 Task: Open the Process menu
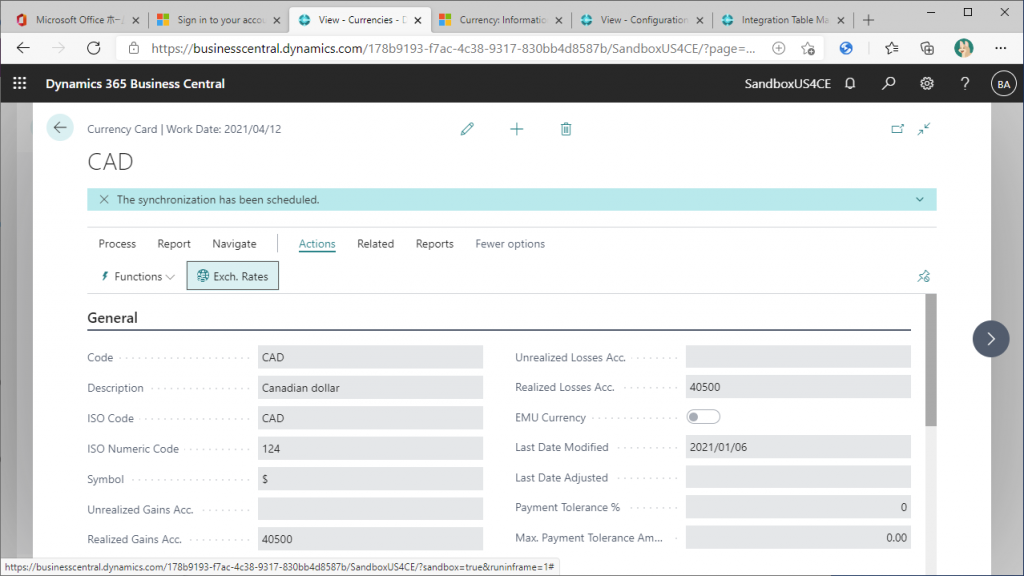118,244
